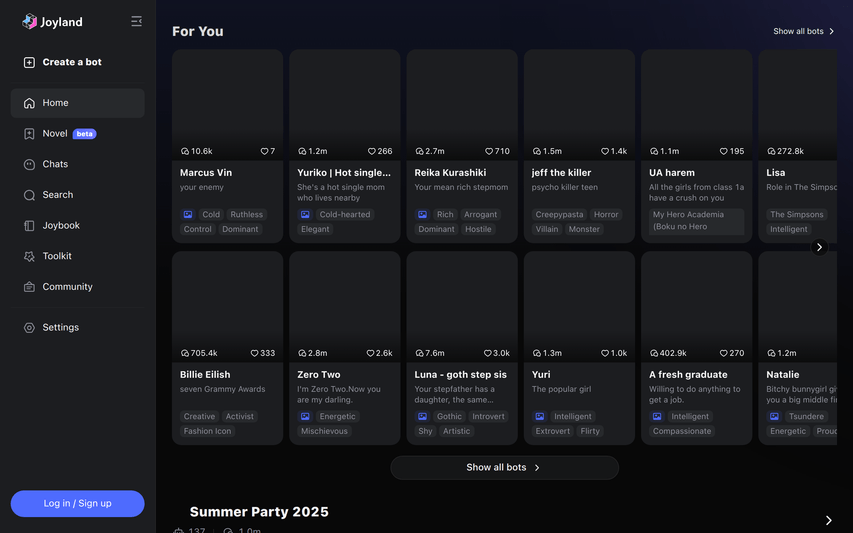Viewport: 853px width, 533px height.
Task: Expand Summer Party 2025 with right chevron
Action: click(x=828, y=520)
